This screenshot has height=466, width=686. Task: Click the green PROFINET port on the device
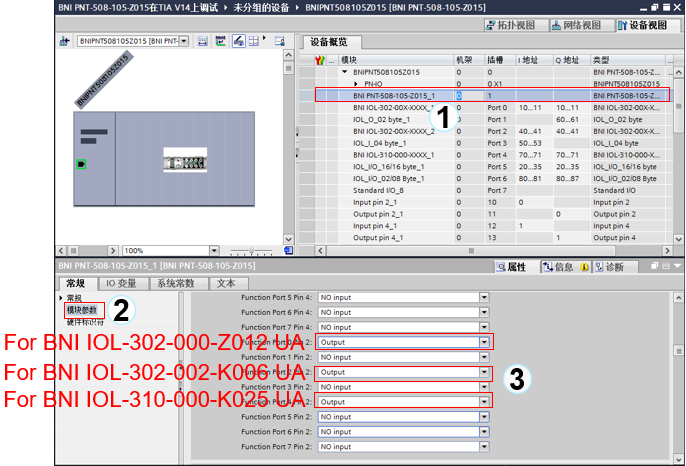(81, 163)
